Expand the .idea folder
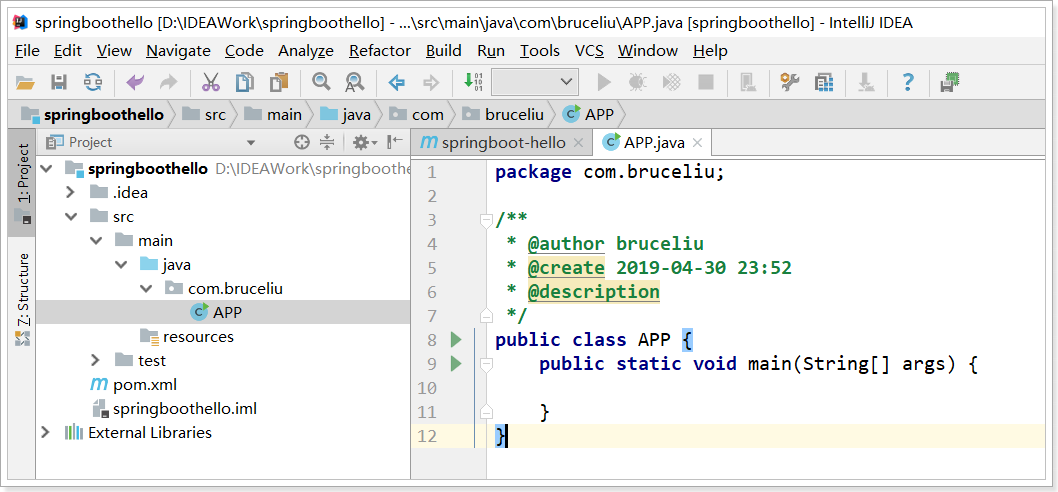This screenshot has width=1058, height=492. tap(70, 193)
